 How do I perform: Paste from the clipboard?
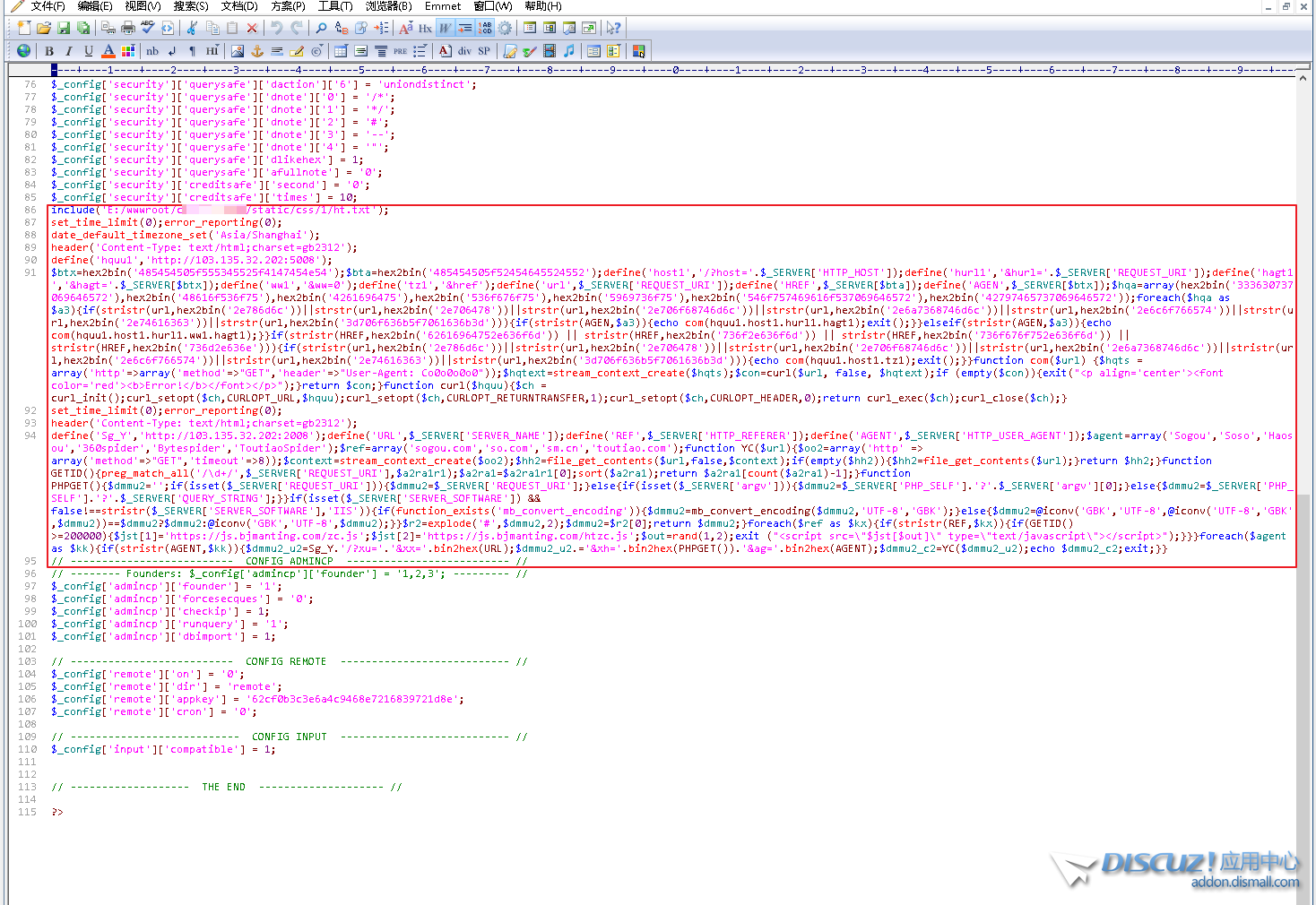coord(232,28)
